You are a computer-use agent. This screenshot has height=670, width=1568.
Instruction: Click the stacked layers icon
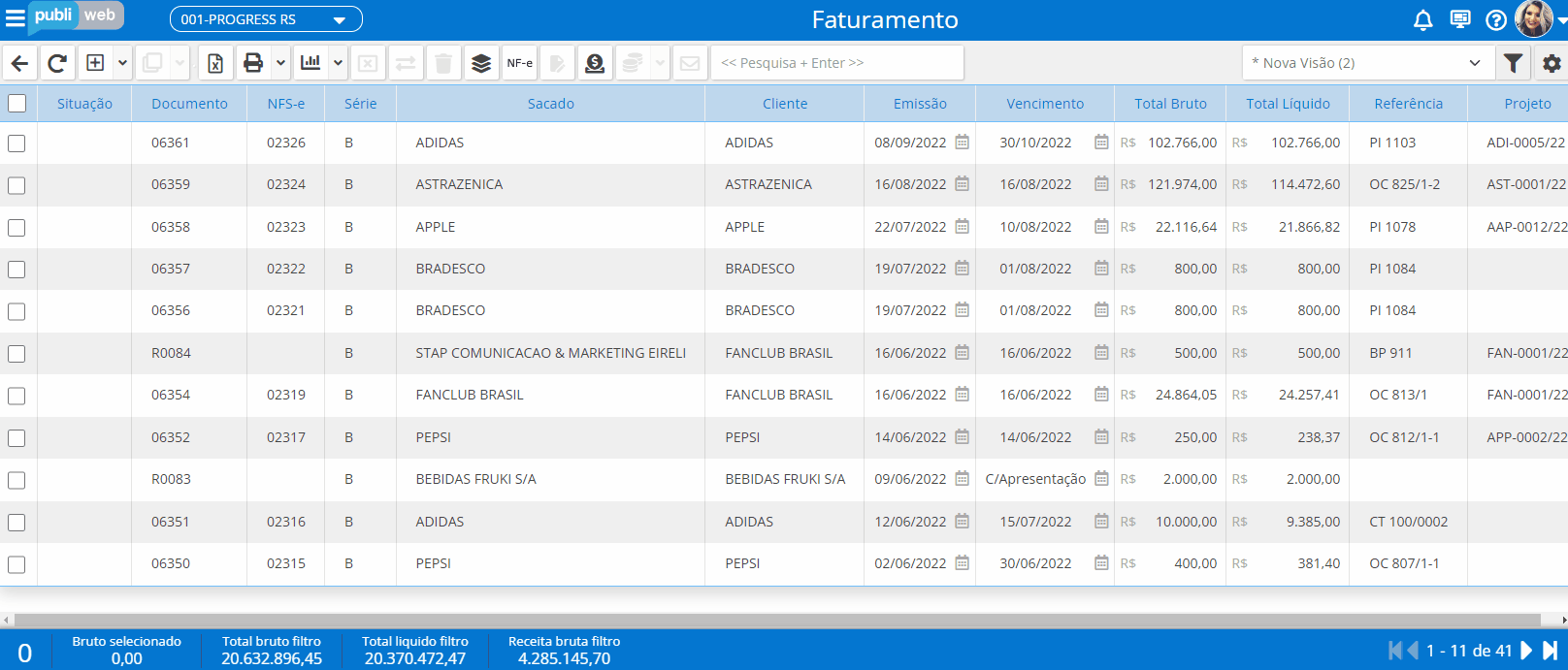(480, 63)
